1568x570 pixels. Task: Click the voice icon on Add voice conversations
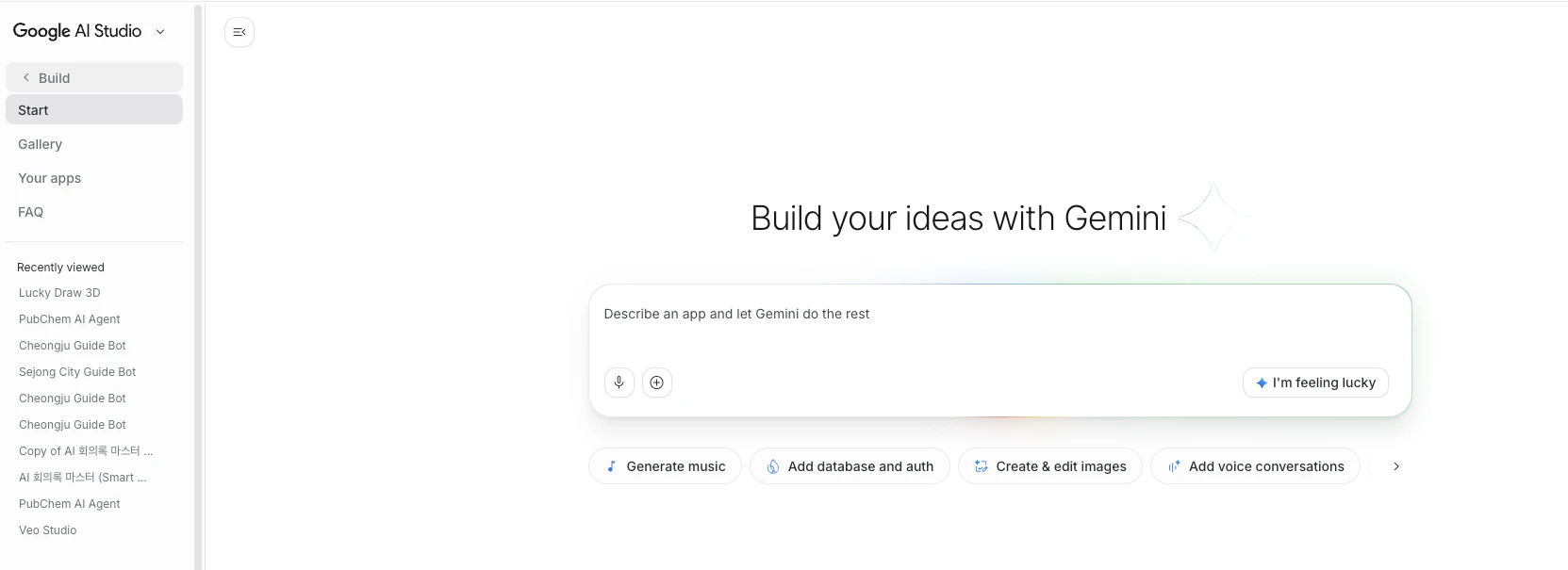click(1174, 466)
